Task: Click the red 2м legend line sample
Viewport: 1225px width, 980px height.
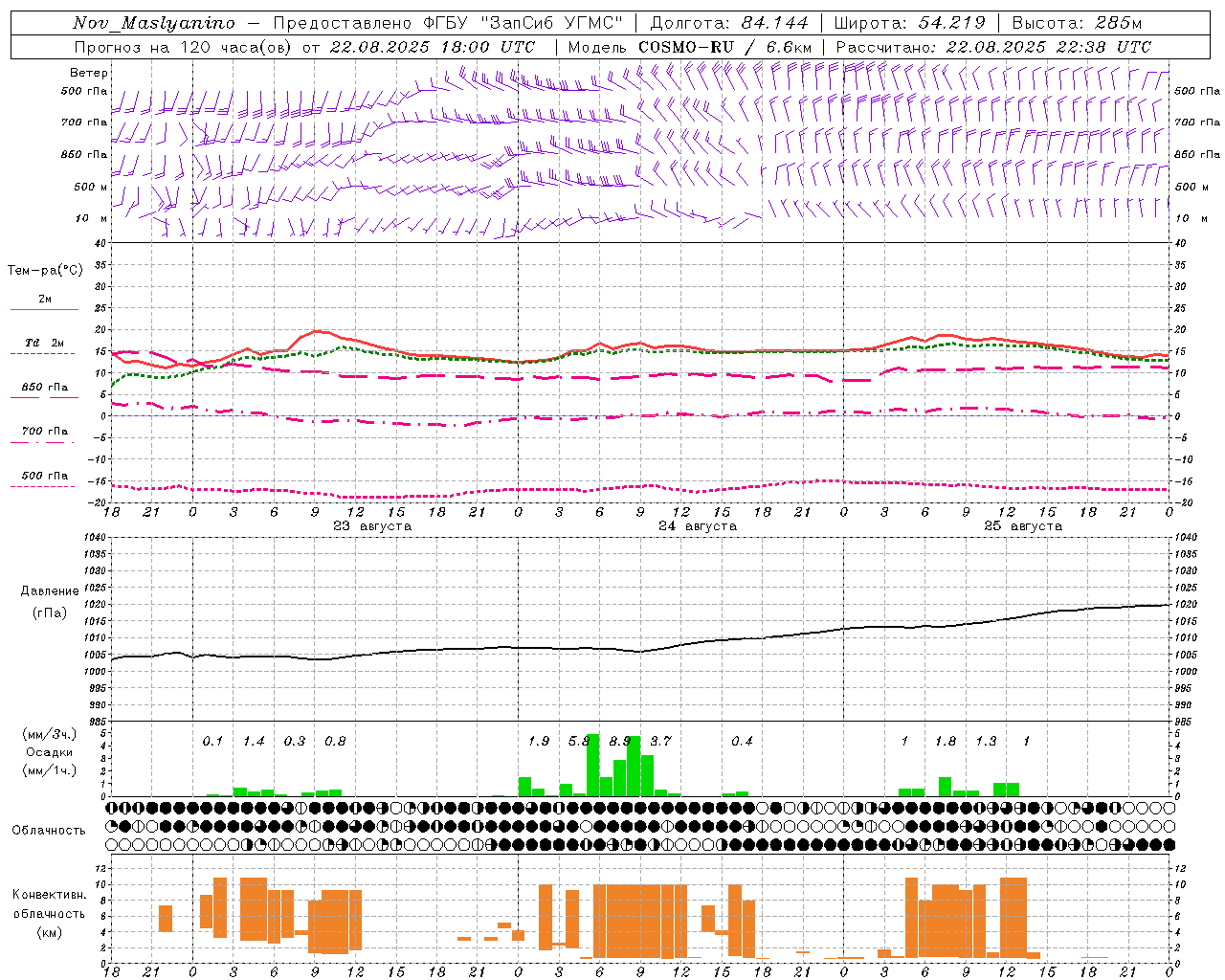Action: (x=44, y=309)
